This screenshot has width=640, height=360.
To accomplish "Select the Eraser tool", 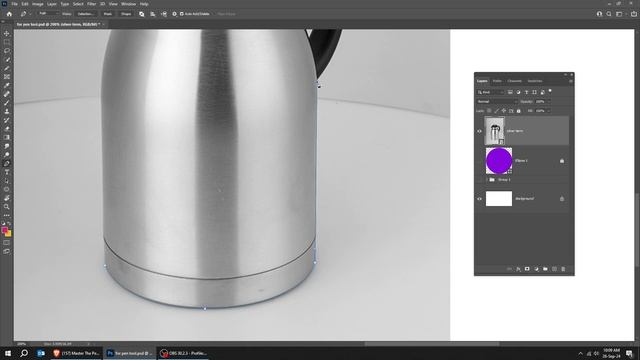I will (x=7, y=129).
